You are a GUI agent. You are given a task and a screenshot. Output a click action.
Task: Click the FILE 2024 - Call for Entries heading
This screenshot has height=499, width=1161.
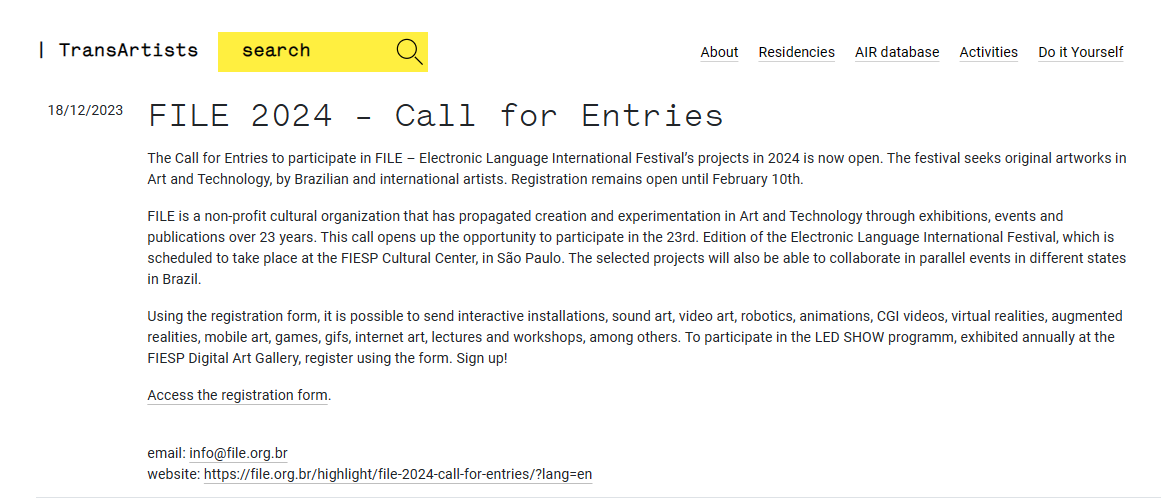435,116
